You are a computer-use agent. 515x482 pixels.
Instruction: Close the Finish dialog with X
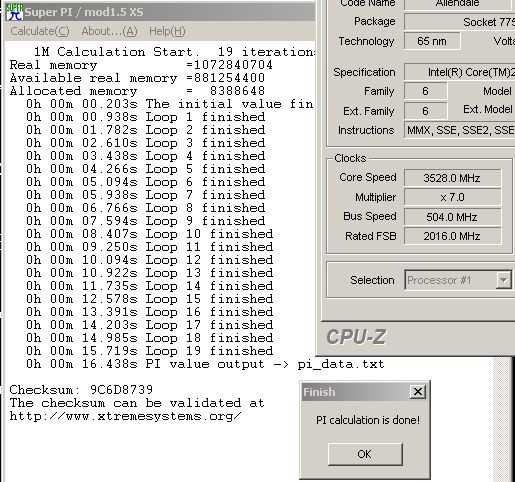point(418,392)
